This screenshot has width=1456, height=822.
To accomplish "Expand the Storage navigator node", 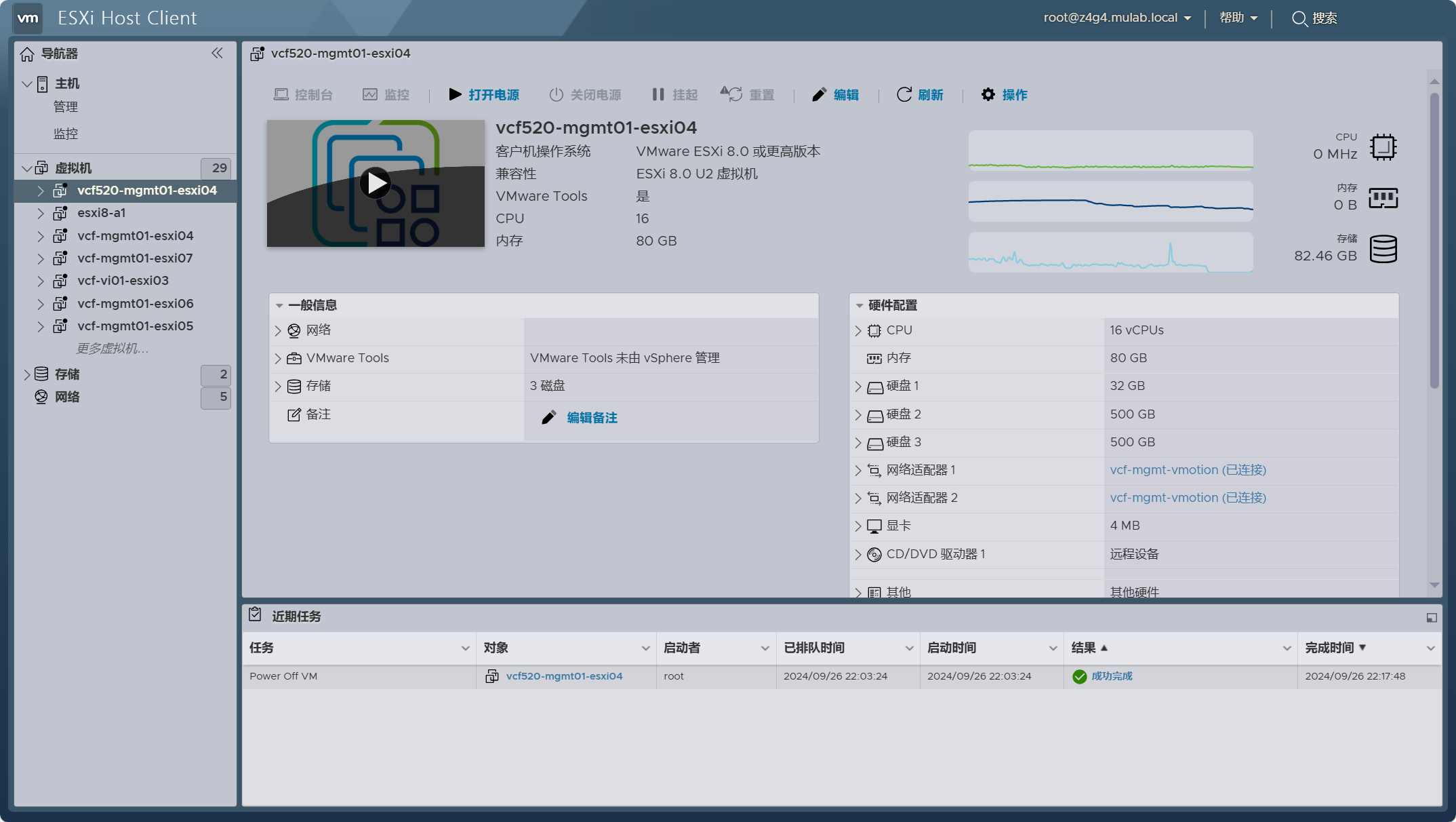I will pyautogui.click(x=26, y=374).
